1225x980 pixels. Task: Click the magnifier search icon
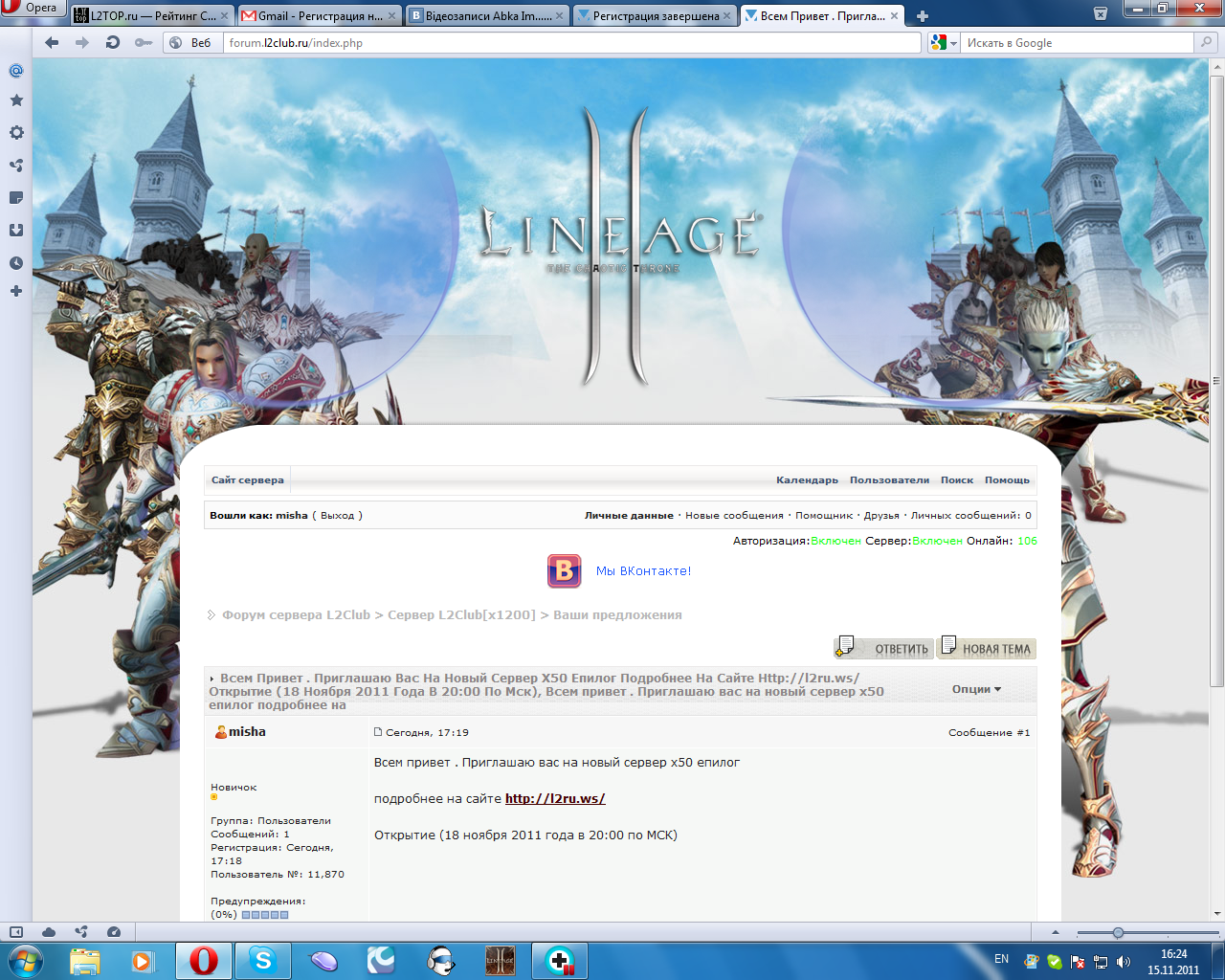(x=1206, y=42)
